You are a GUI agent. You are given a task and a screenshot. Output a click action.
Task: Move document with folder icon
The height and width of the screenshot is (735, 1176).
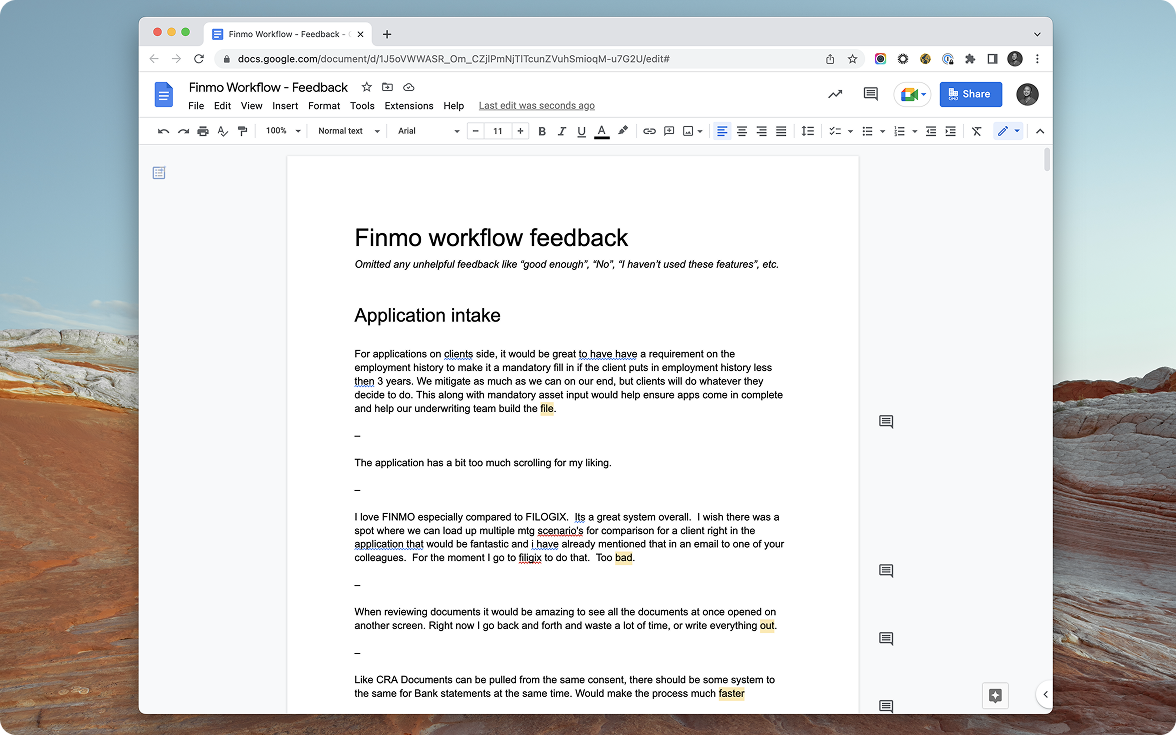(x=387, y=87)
